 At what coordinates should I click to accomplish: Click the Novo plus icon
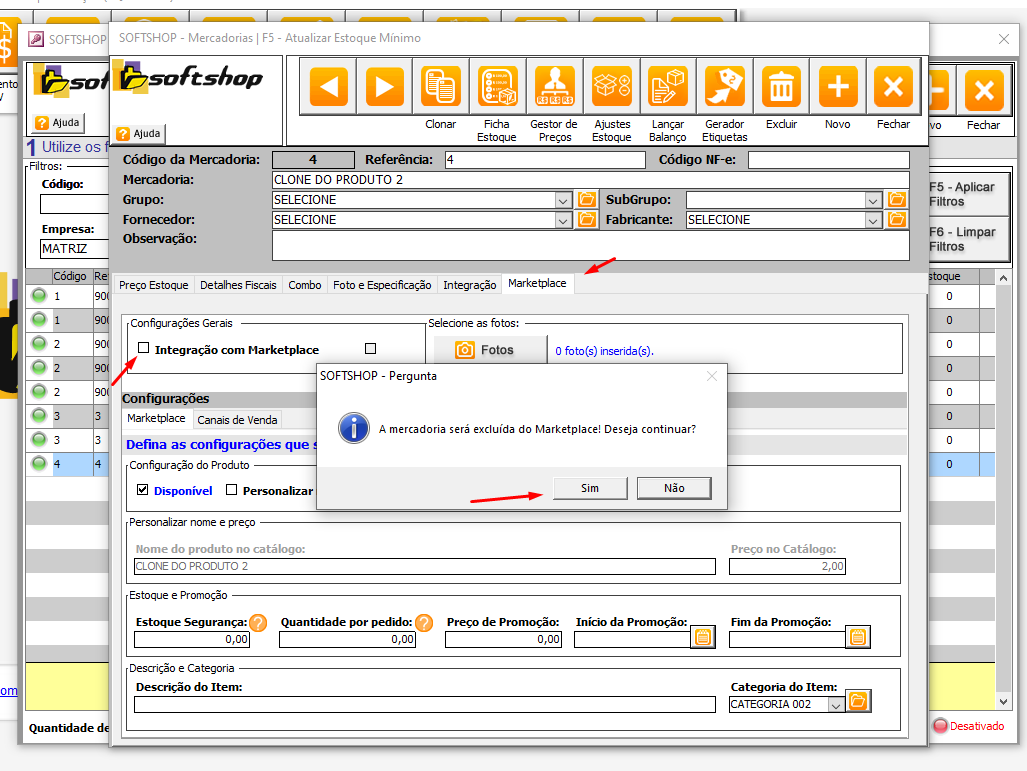point(838,88)
